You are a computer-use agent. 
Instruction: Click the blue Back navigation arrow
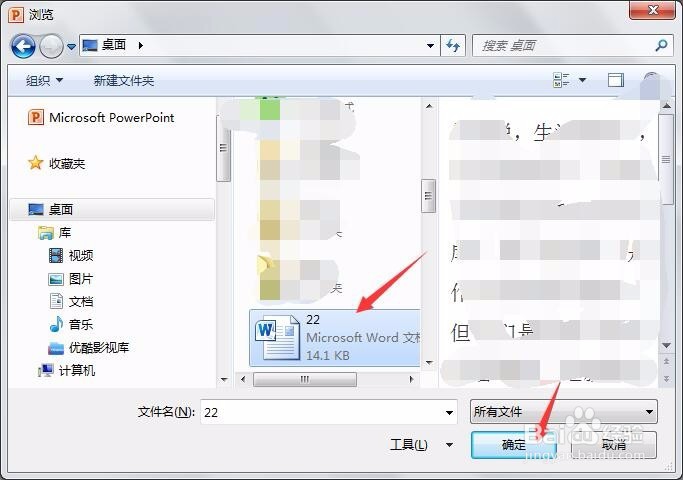click(23, 46)
